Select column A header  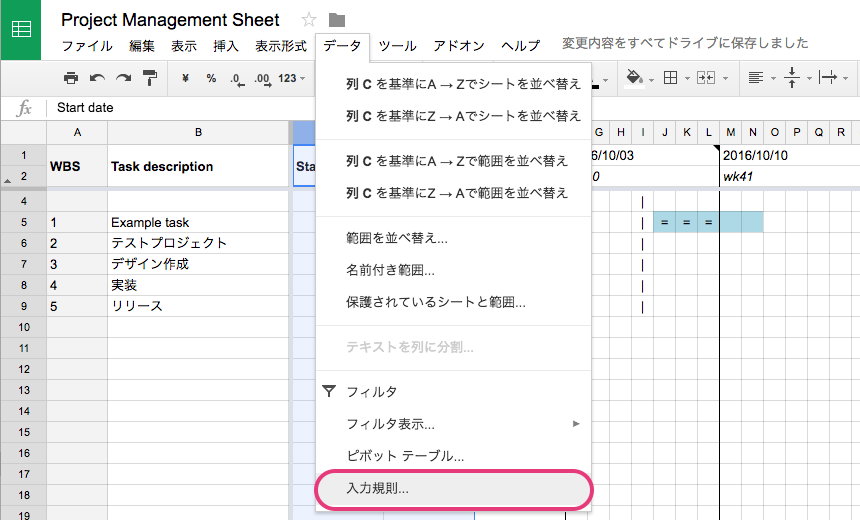77,132
